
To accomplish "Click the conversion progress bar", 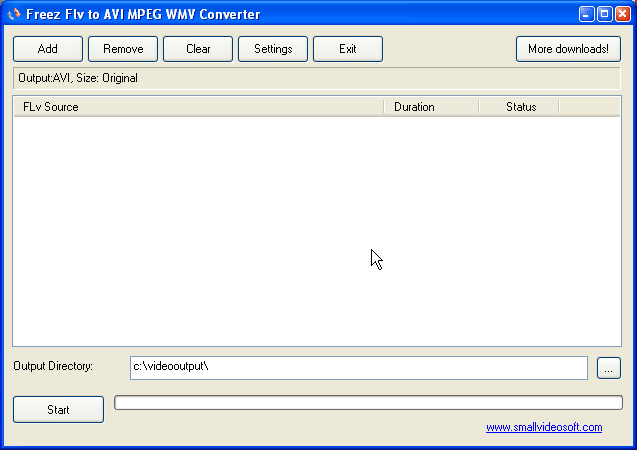I will (x=368, y=402).
